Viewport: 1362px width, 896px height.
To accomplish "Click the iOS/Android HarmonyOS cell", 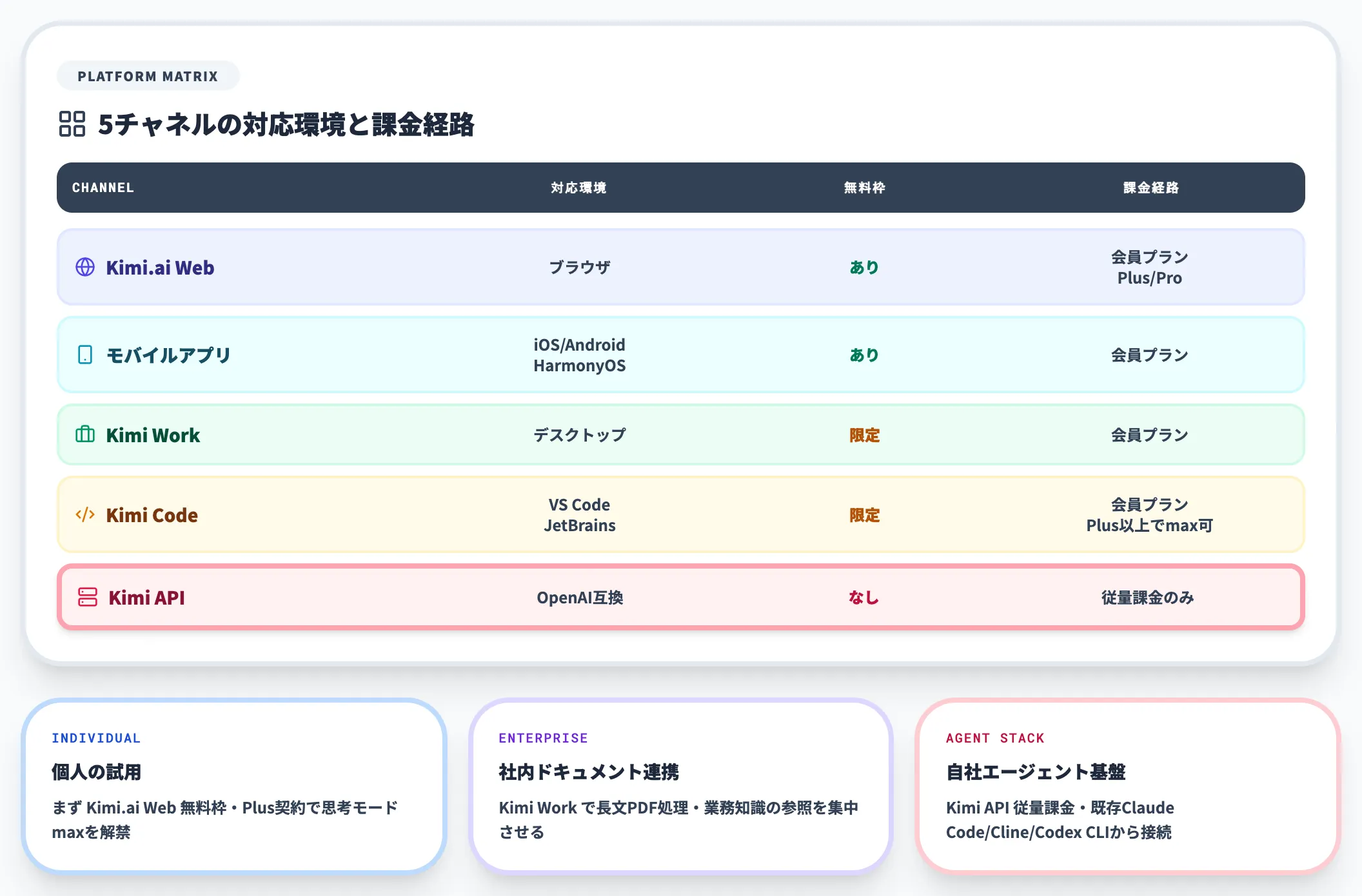I will click(x=580, y=355).
